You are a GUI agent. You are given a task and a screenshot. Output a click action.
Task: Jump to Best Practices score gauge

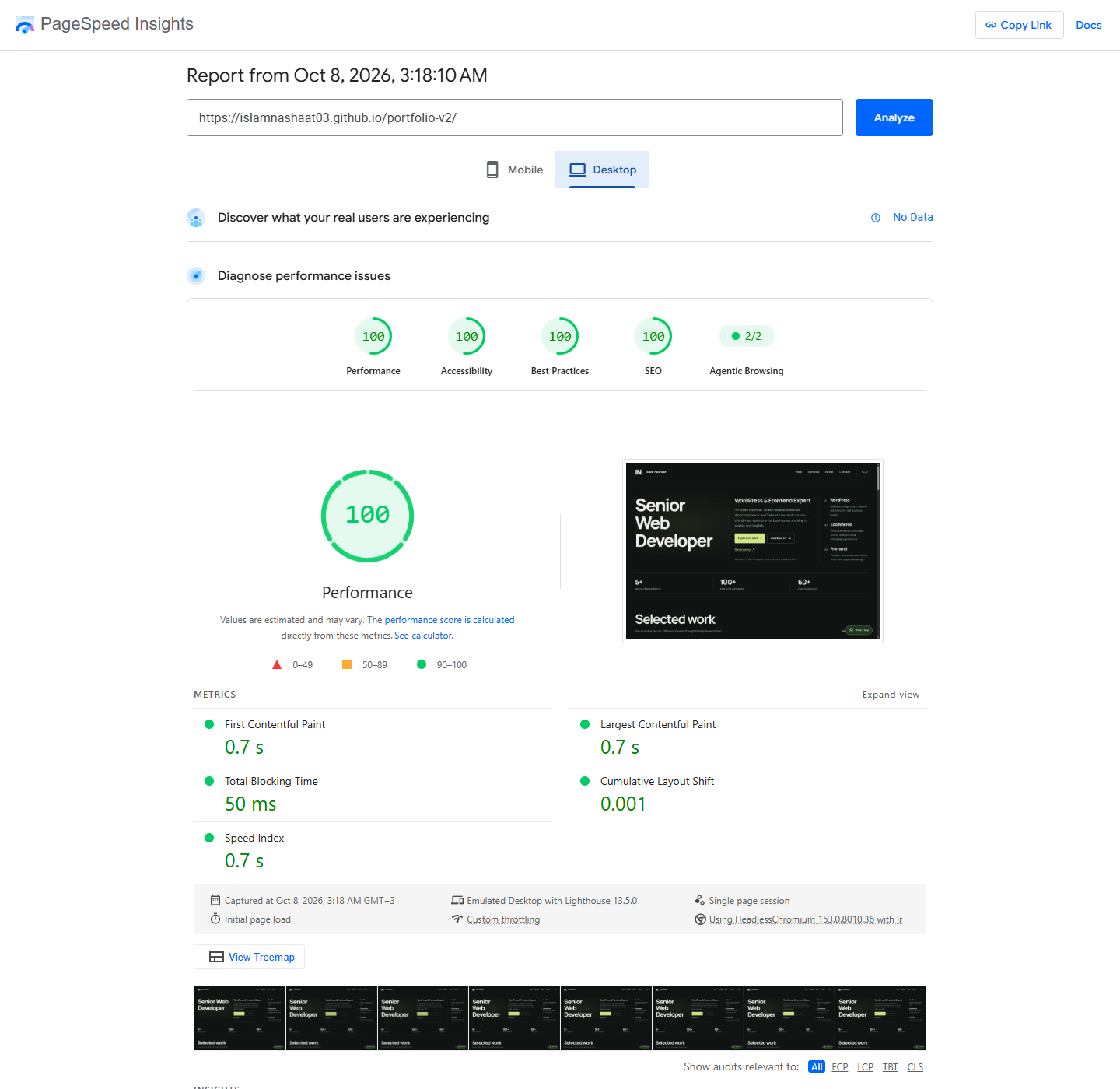coord(560,337)
